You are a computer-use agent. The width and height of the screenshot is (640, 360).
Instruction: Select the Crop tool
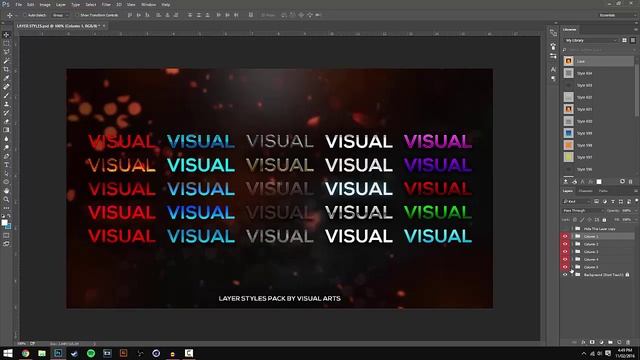tap(6, 69)
